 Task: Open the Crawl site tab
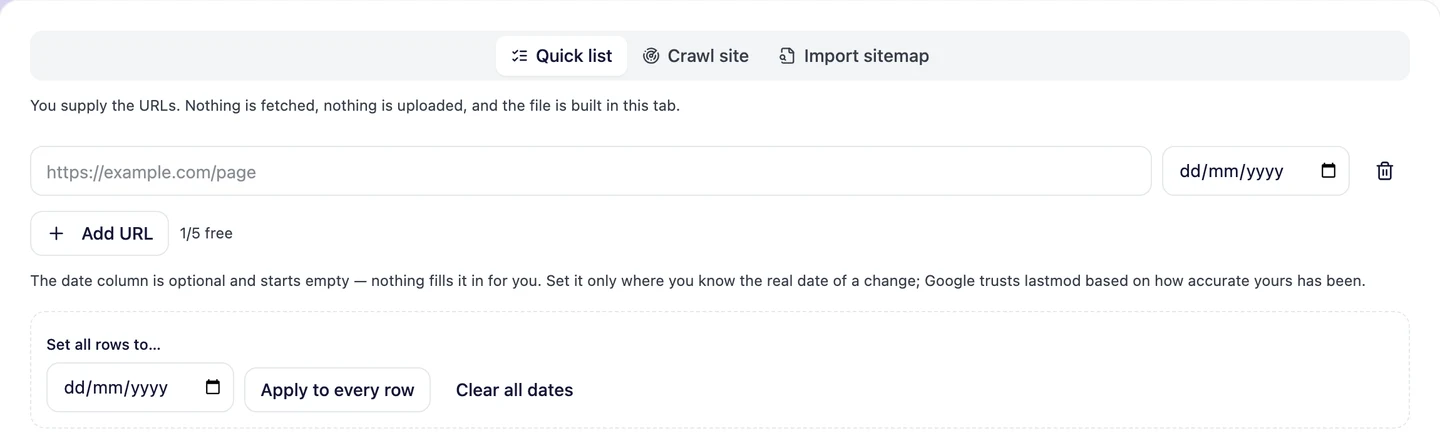tap(695, 56)
